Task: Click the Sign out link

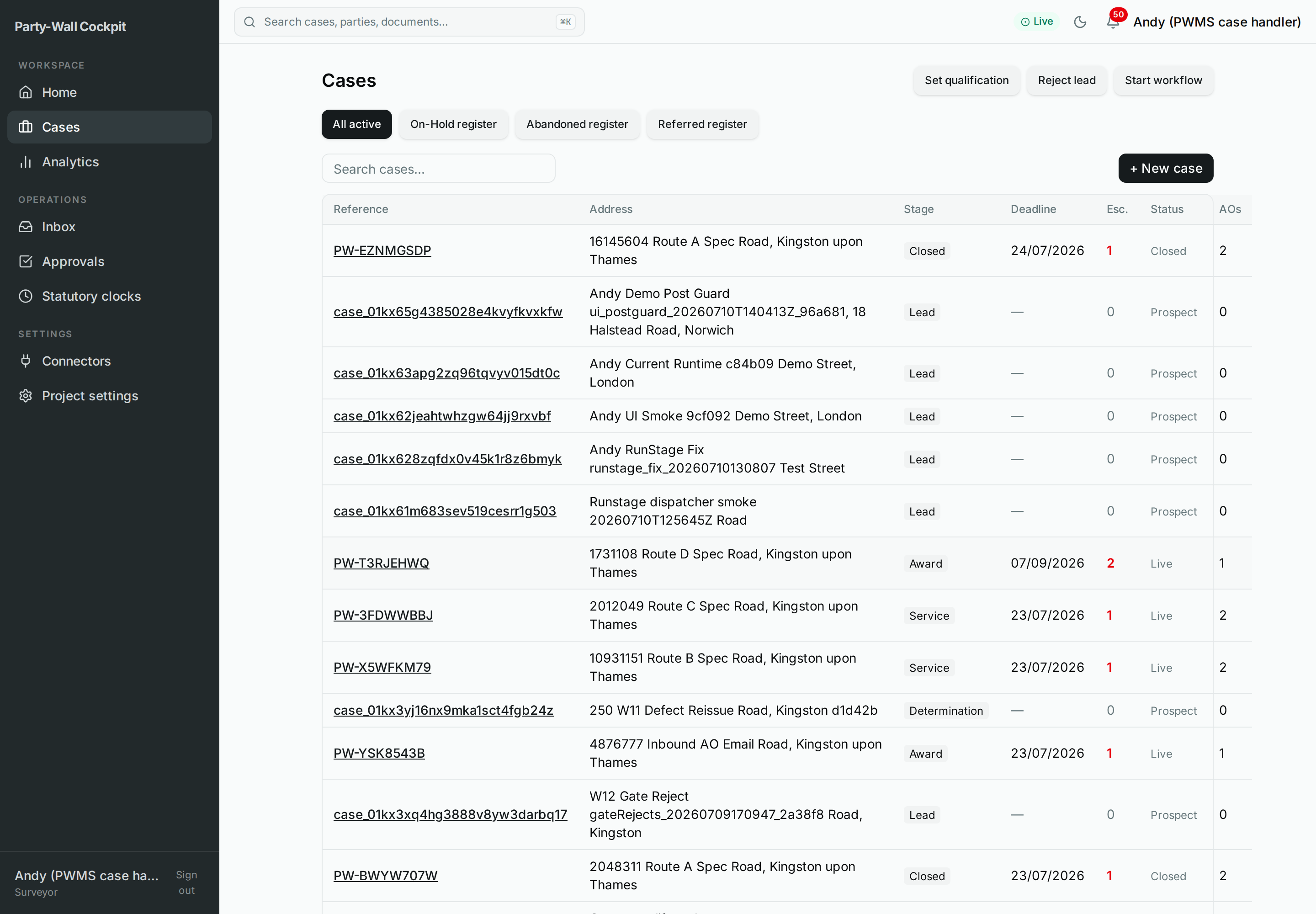Action: [x=187, y=882]
